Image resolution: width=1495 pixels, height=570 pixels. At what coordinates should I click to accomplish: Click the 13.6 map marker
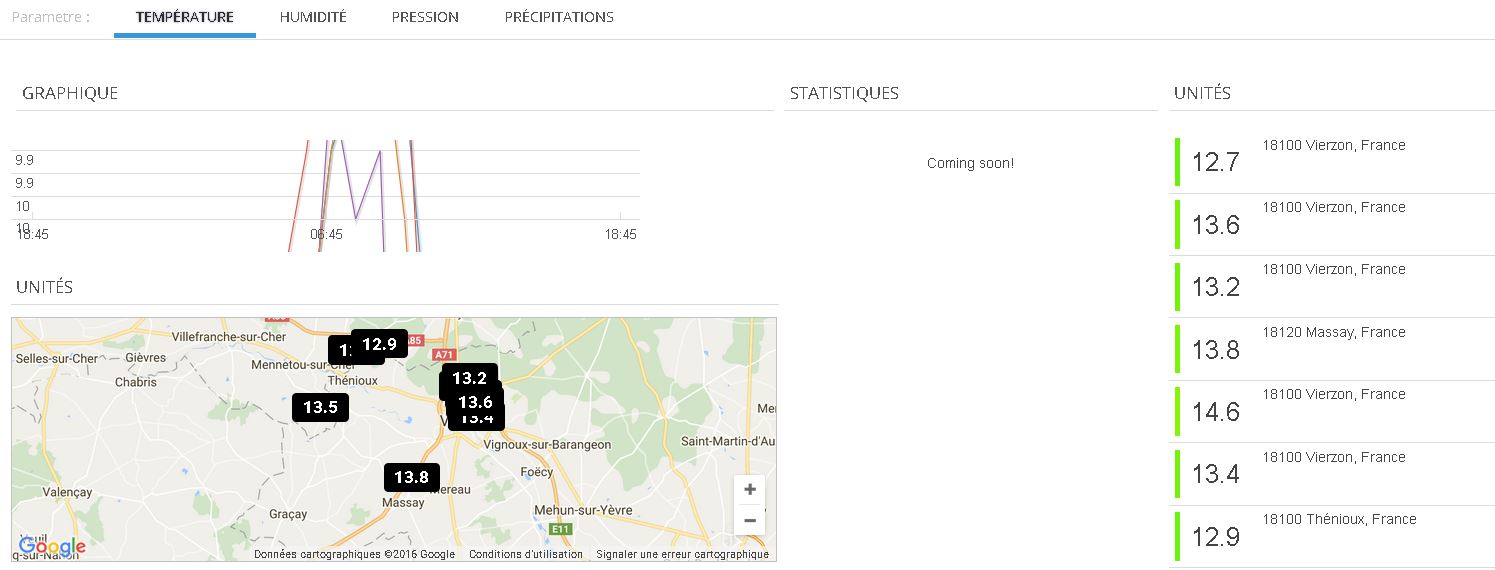pos(476,401)
